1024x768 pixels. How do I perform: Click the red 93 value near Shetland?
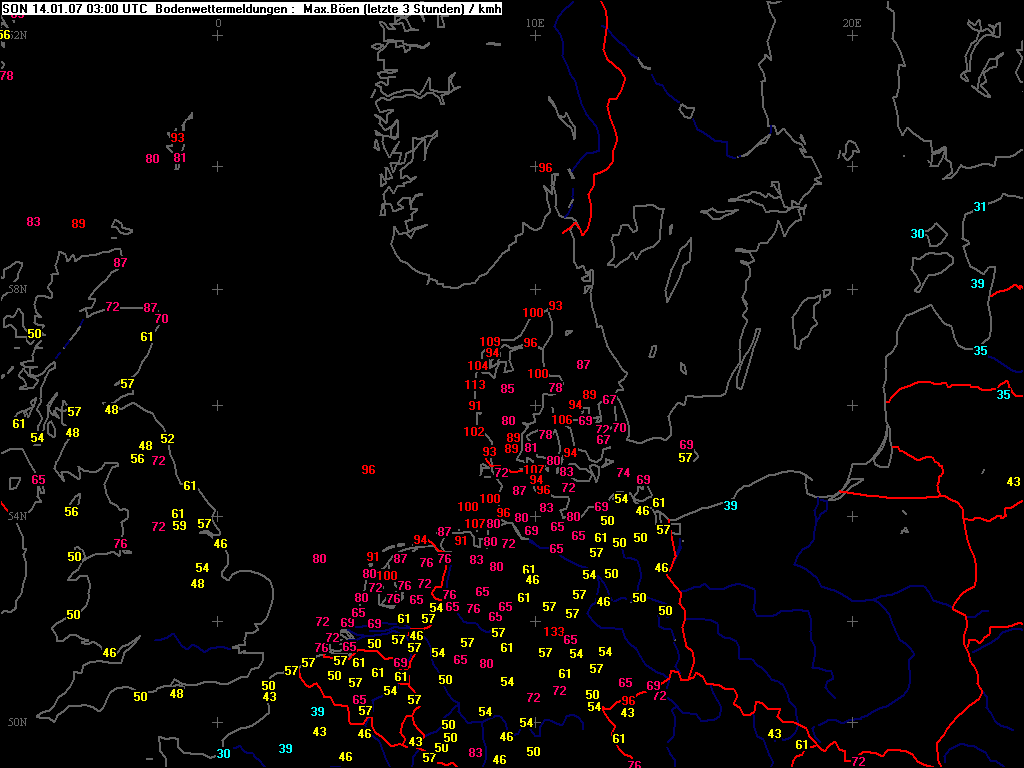177,138
